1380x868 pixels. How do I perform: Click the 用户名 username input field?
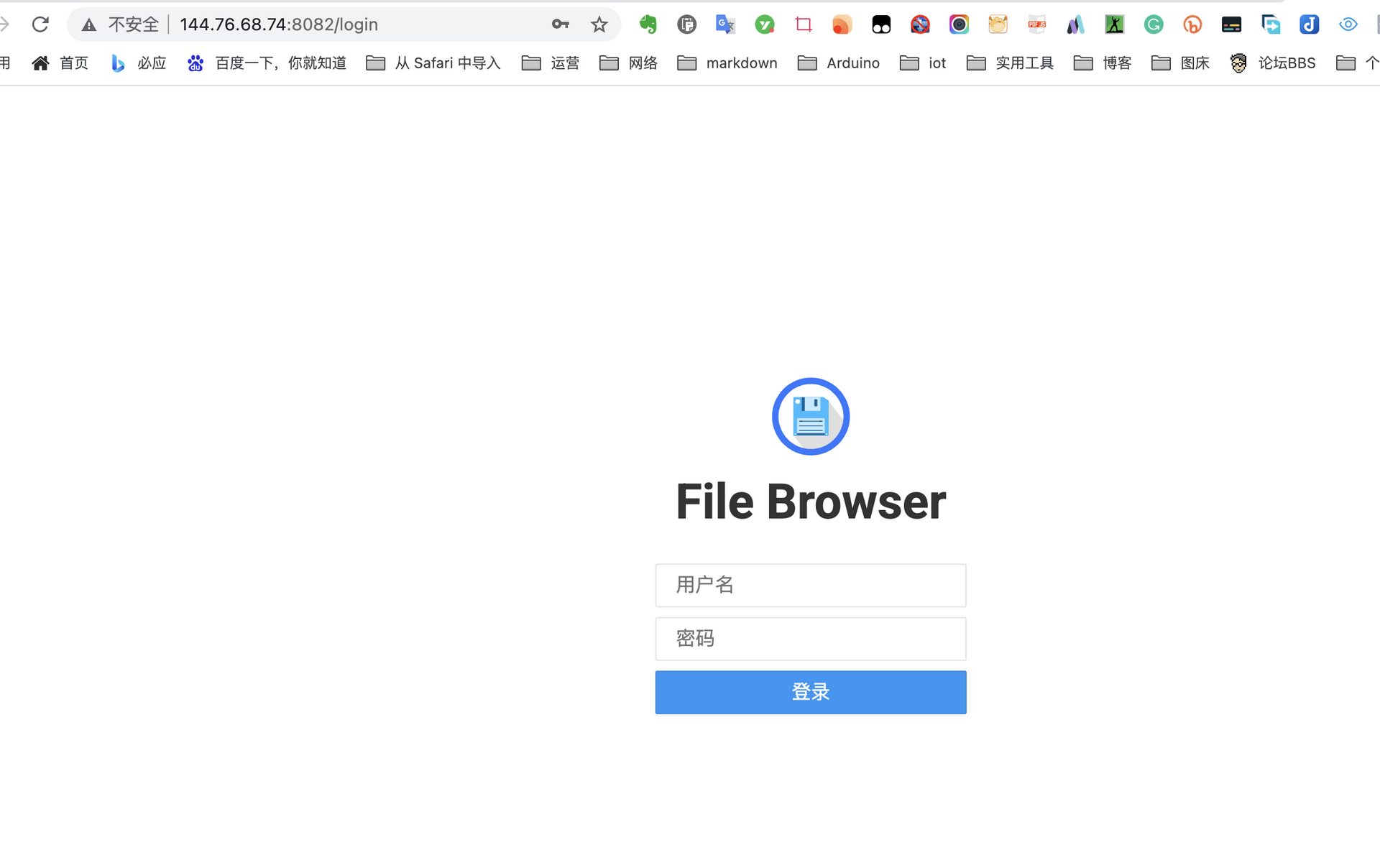[811, 585]
